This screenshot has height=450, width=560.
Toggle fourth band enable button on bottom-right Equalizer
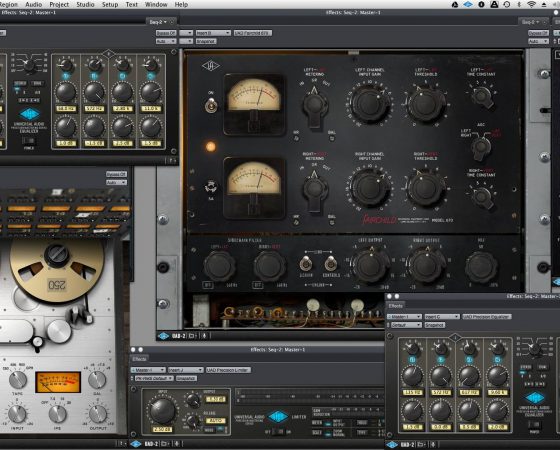click(x=498, y=360)
